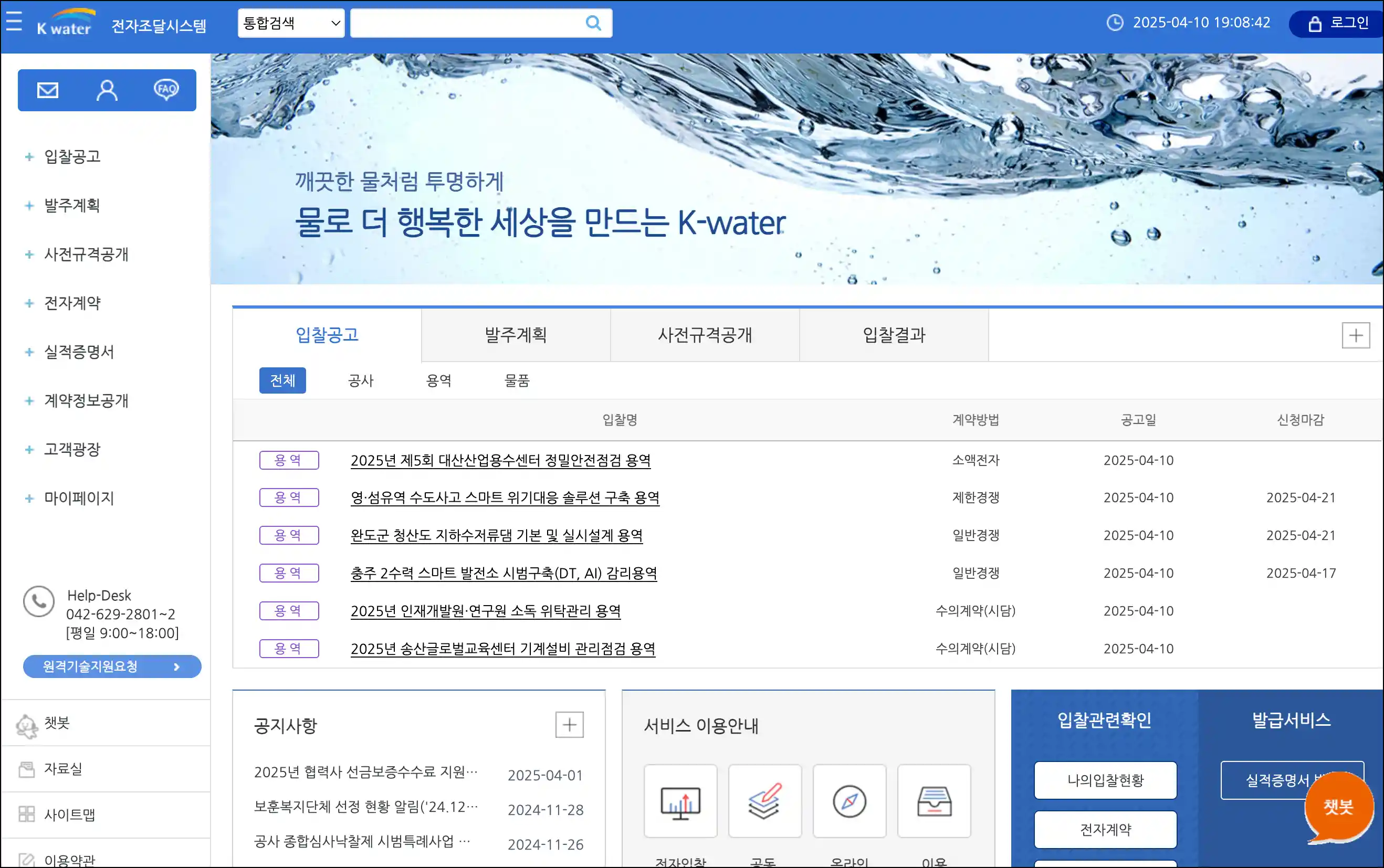Click 나의입찰현황 button

coord(1106,780)
